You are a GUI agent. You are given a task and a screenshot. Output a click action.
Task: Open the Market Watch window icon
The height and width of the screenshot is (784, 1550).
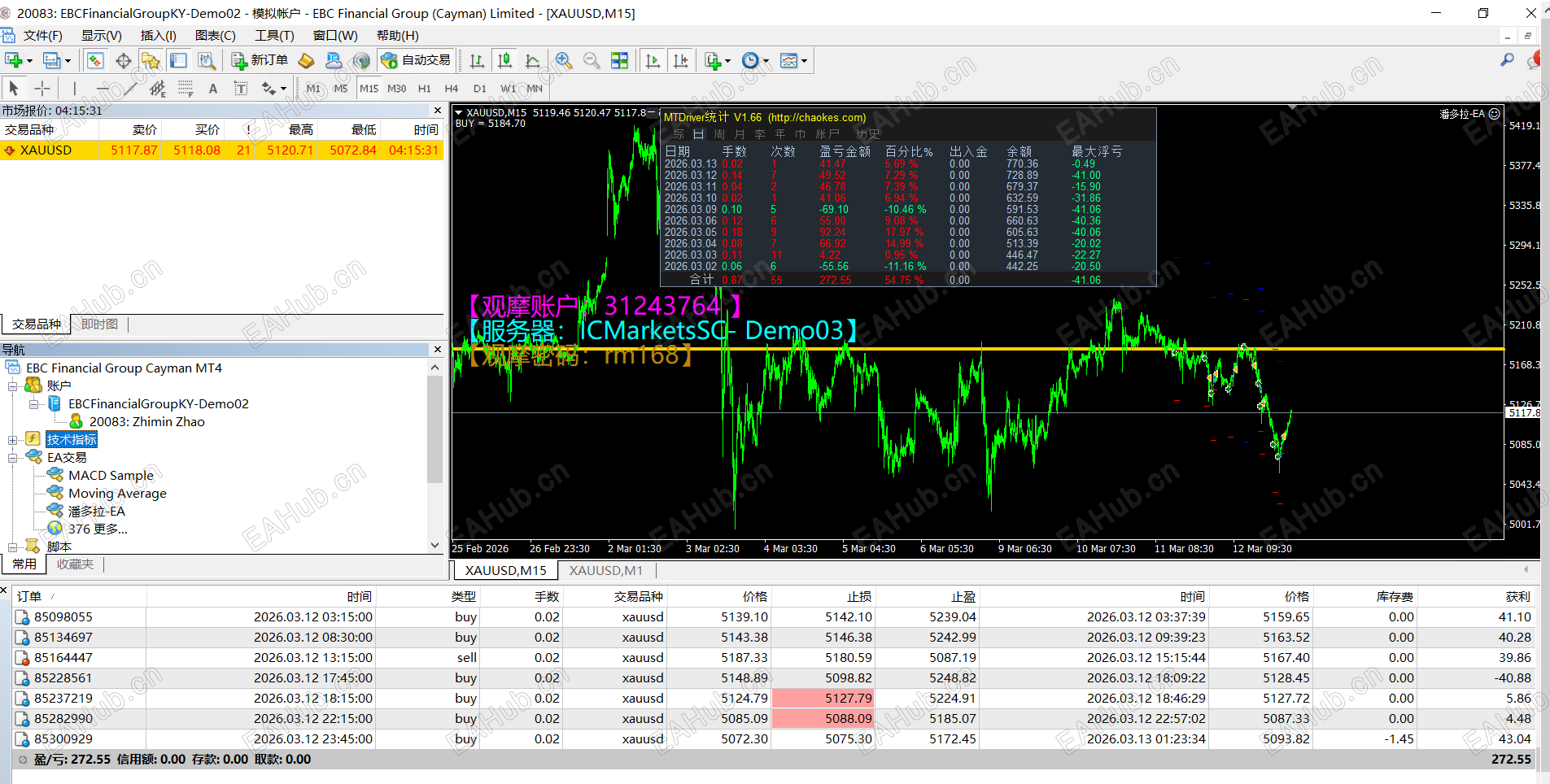point(95,60)
